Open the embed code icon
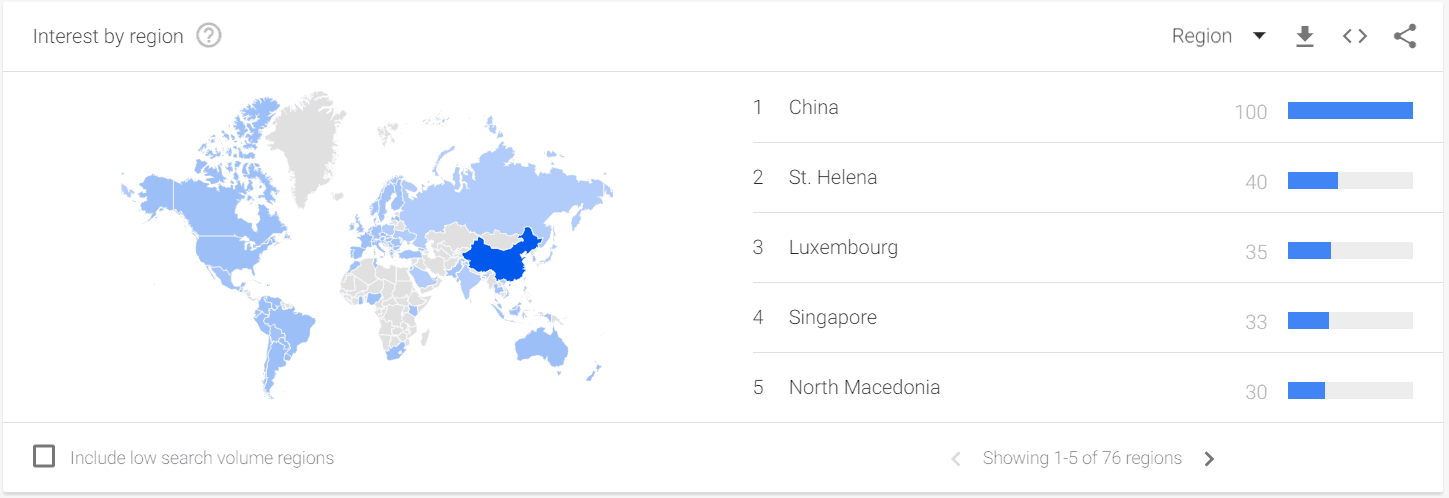The height and width of the screenshot is (498, 1449). [x=1355, y=36]
